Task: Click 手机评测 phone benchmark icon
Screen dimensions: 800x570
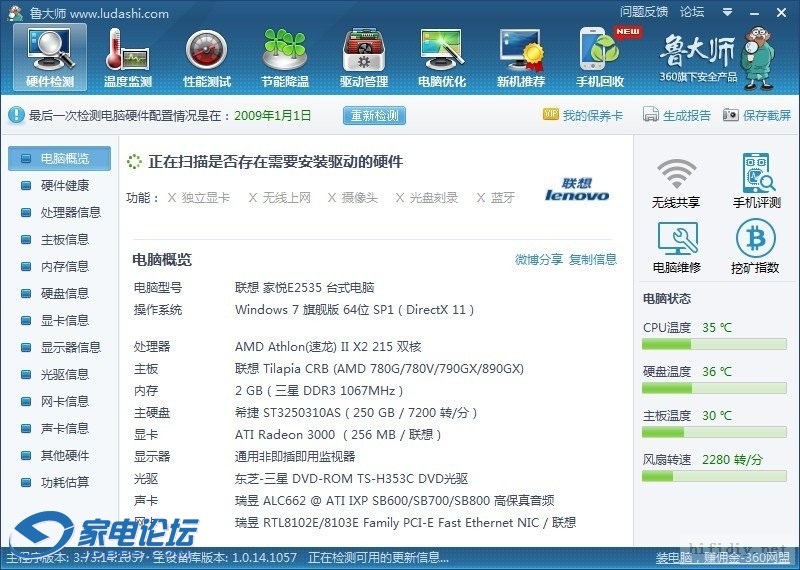Action: coord(757,181)
